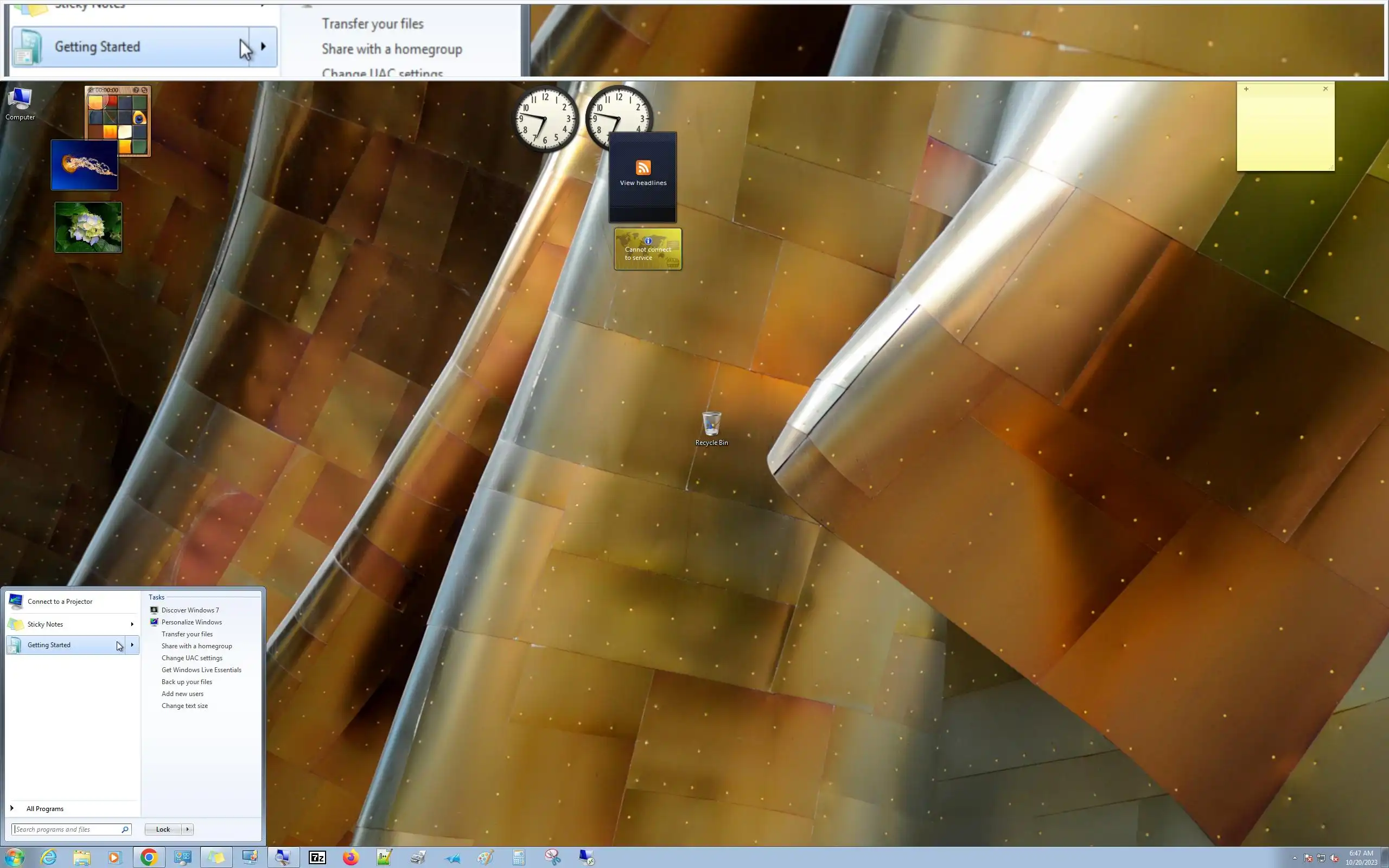This screenshot has width=1389, height=868.
Task: Choose Personalize Windows task
Action: coord(191,622)
